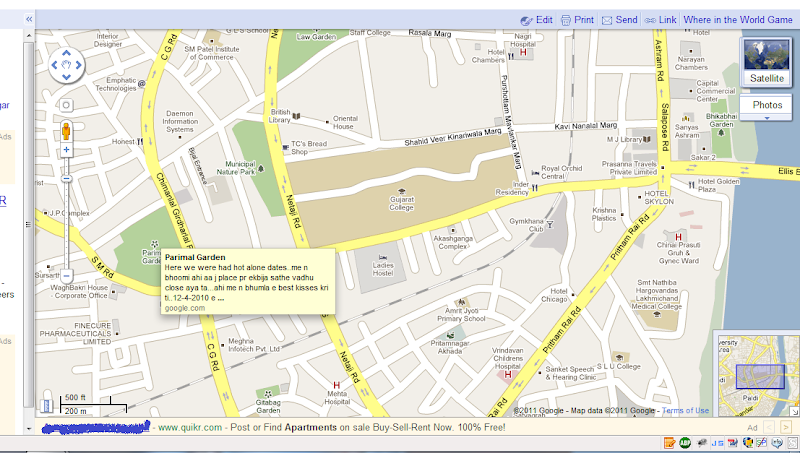Open the Link option

pyautogui.click(x=660, y=20)
